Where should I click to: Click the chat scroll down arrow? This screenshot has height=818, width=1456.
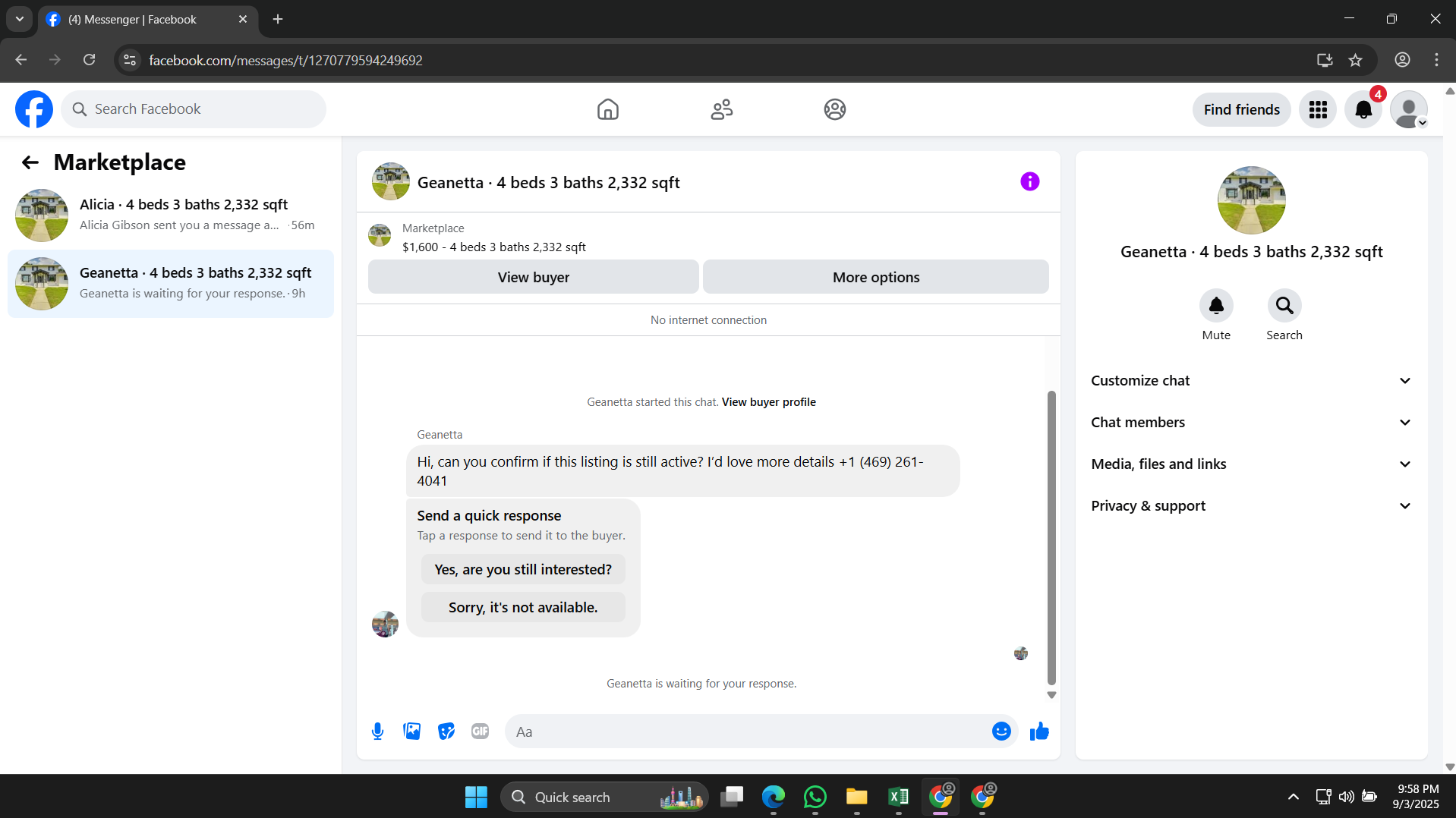click(1051, 695)
